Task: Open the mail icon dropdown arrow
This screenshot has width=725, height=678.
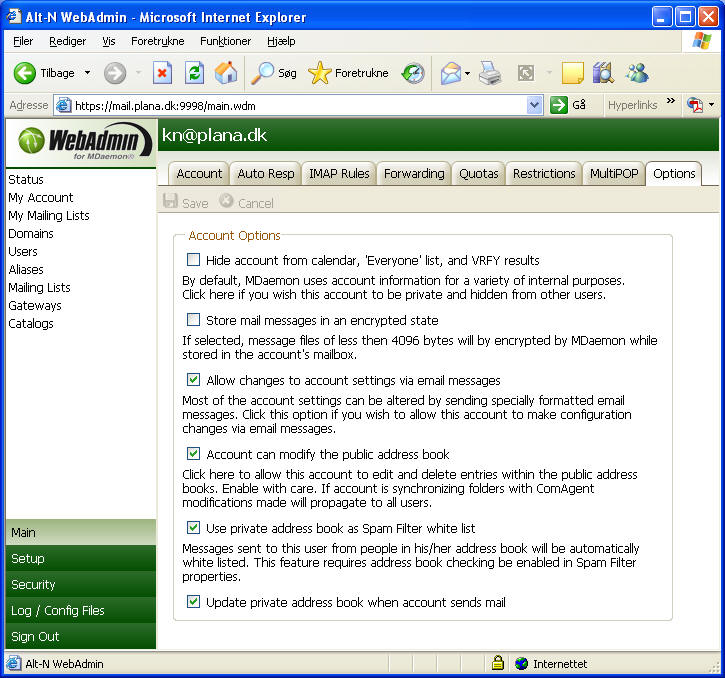Action: [467, 73]
